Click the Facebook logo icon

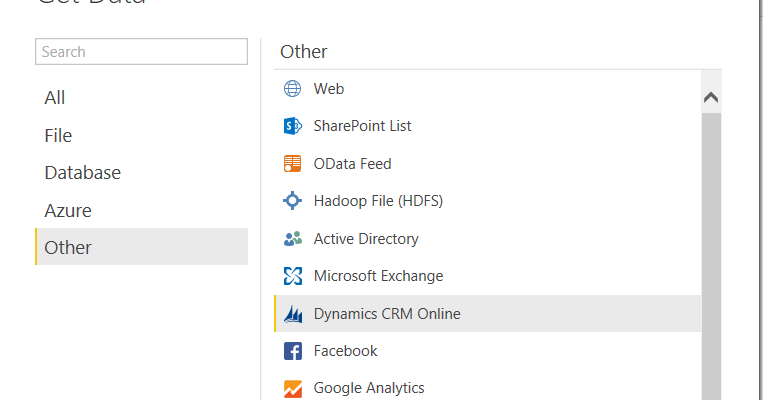click(292, 351)
